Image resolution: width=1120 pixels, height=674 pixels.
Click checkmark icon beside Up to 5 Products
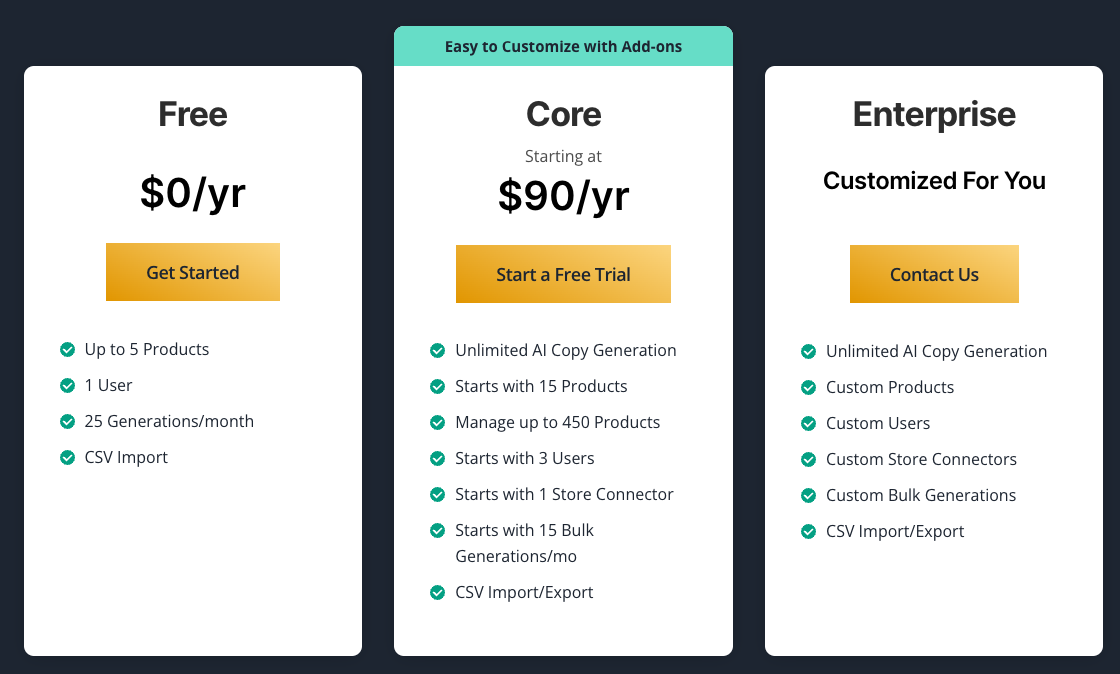(x=68, y=349)
